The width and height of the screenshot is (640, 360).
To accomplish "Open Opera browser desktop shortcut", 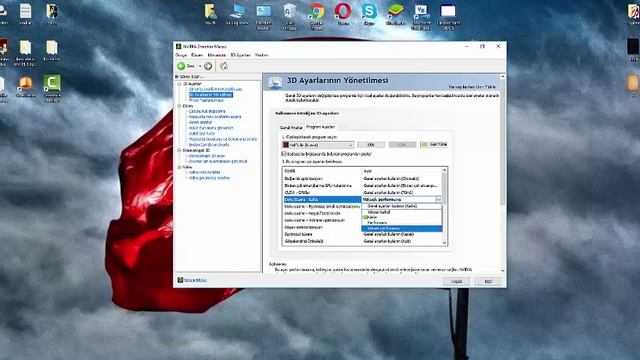I will pyautogui.click(x=343, y=11).
